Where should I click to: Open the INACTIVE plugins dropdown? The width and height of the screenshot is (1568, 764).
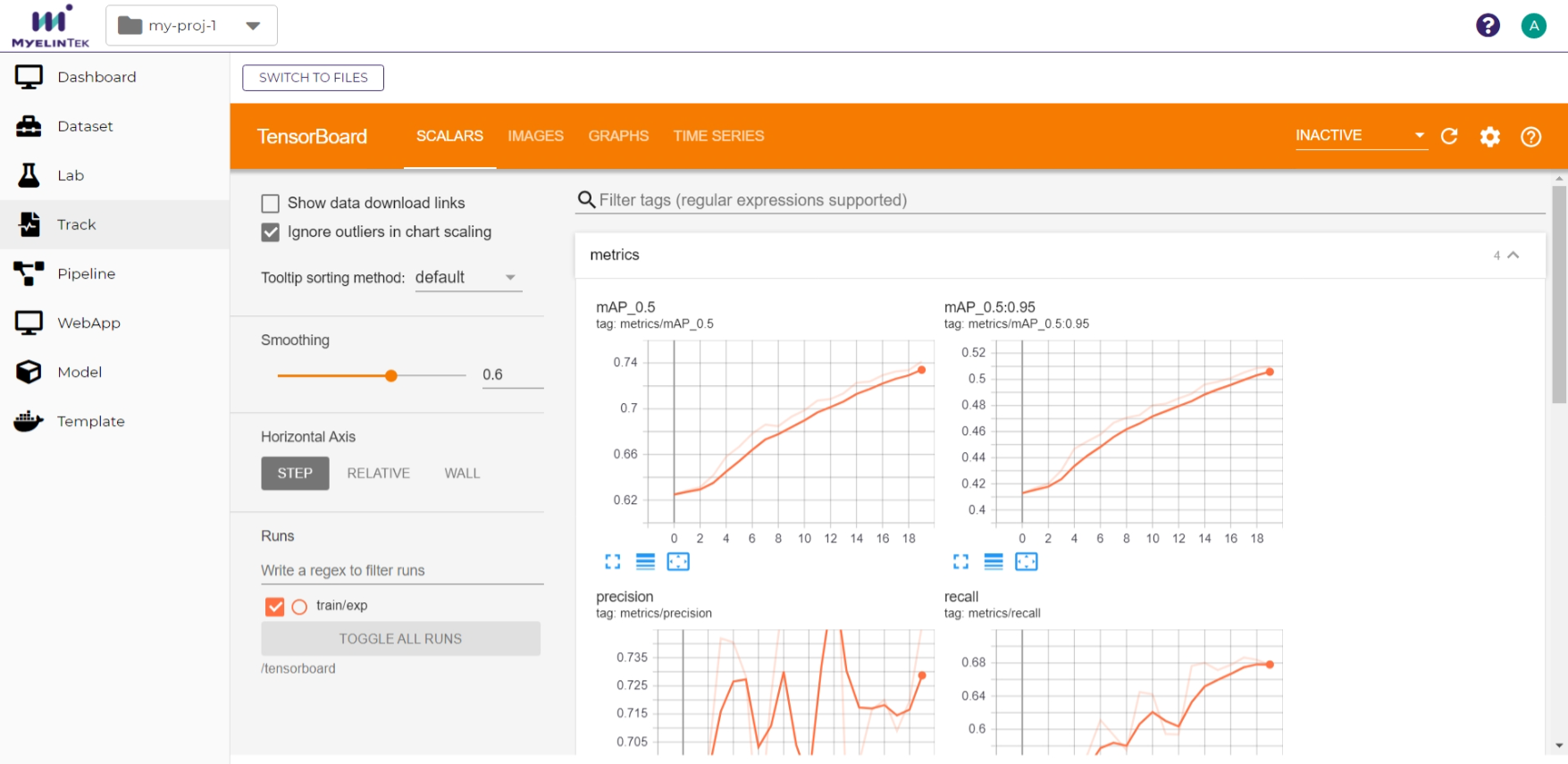click(1361, 136)
